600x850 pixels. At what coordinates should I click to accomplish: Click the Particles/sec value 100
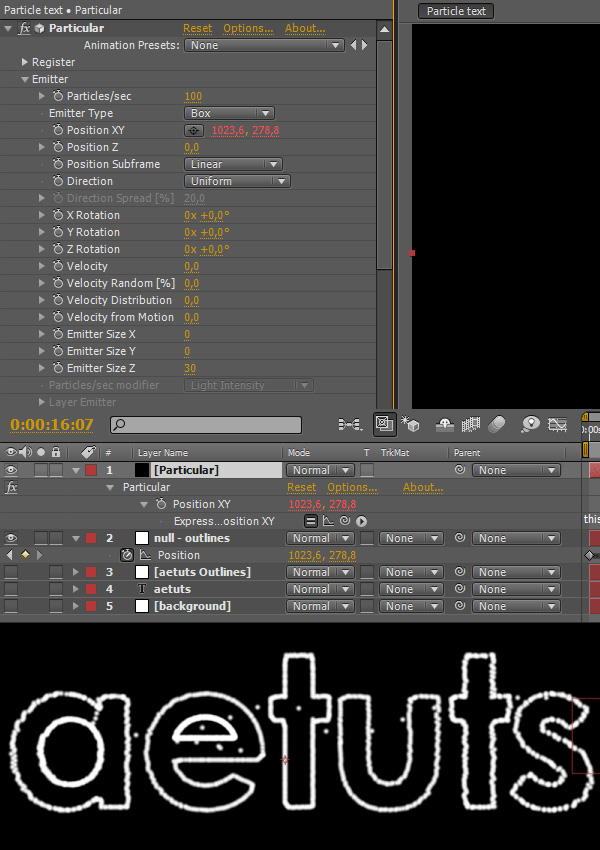[193, 96]
